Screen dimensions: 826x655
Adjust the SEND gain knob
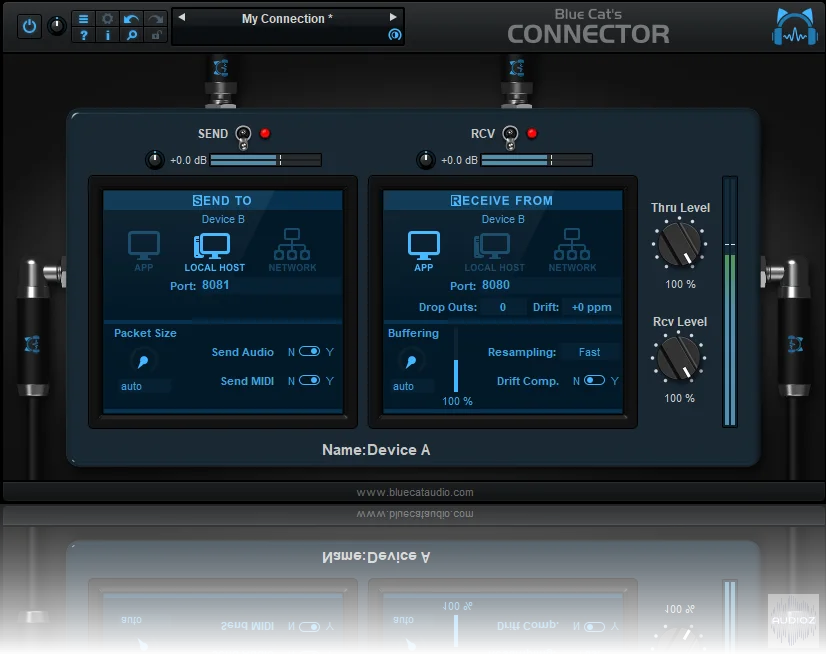click(x=154, y=160)
